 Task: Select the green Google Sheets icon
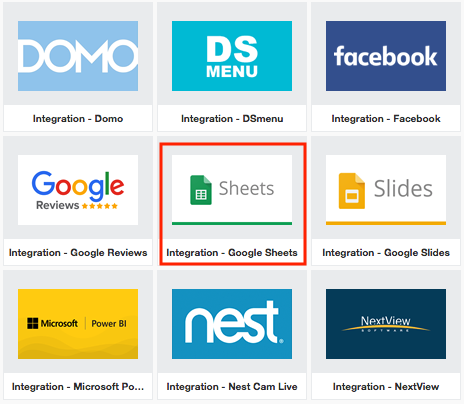[201, 190]
